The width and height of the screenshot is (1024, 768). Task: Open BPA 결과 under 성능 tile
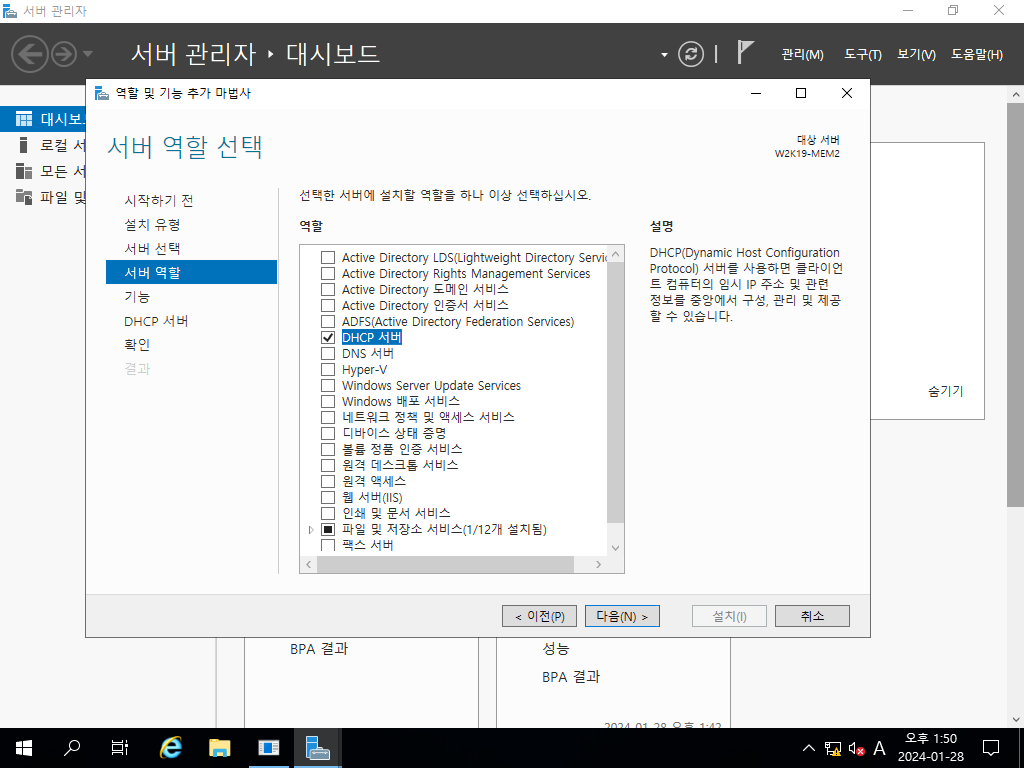click(571, 677)
